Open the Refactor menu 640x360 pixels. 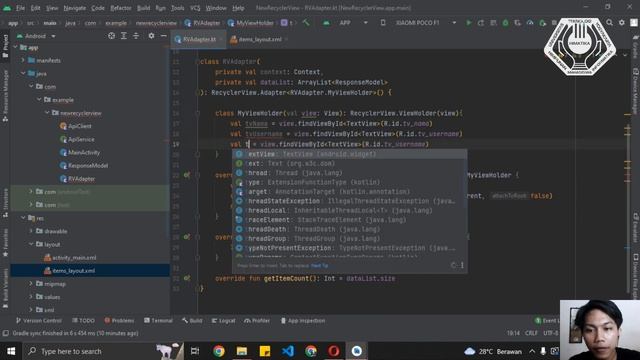click(x=121, y=8)
